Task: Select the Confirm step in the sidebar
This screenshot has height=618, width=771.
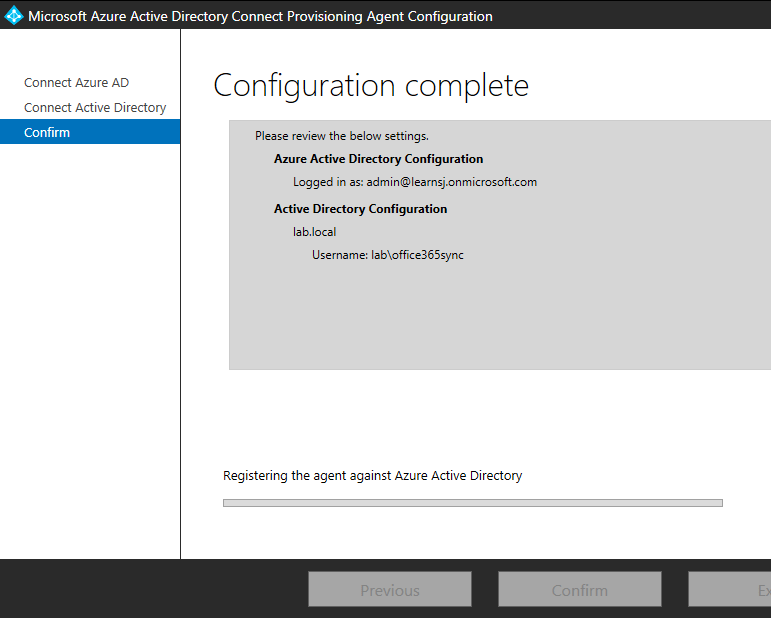Action: pos(47,133)
